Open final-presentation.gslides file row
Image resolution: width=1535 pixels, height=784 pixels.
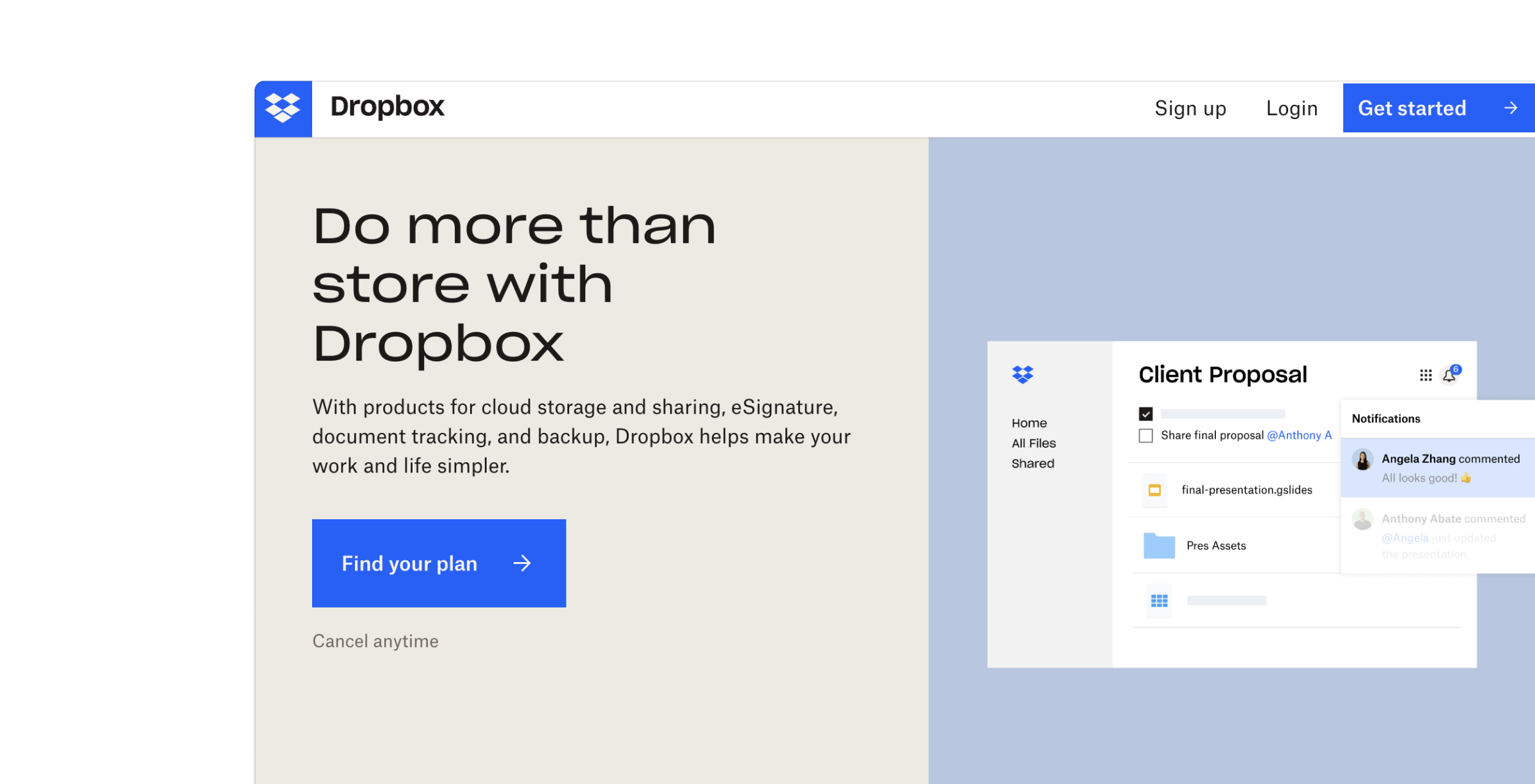click(x=1247, y=490)
